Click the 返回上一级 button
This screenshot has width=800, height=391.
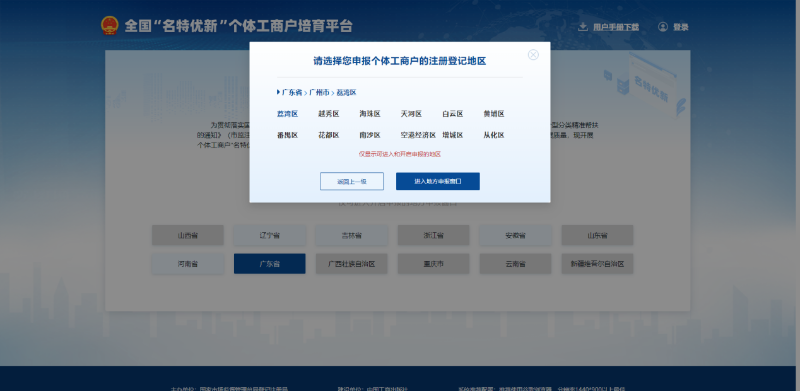tap(352, 181)
